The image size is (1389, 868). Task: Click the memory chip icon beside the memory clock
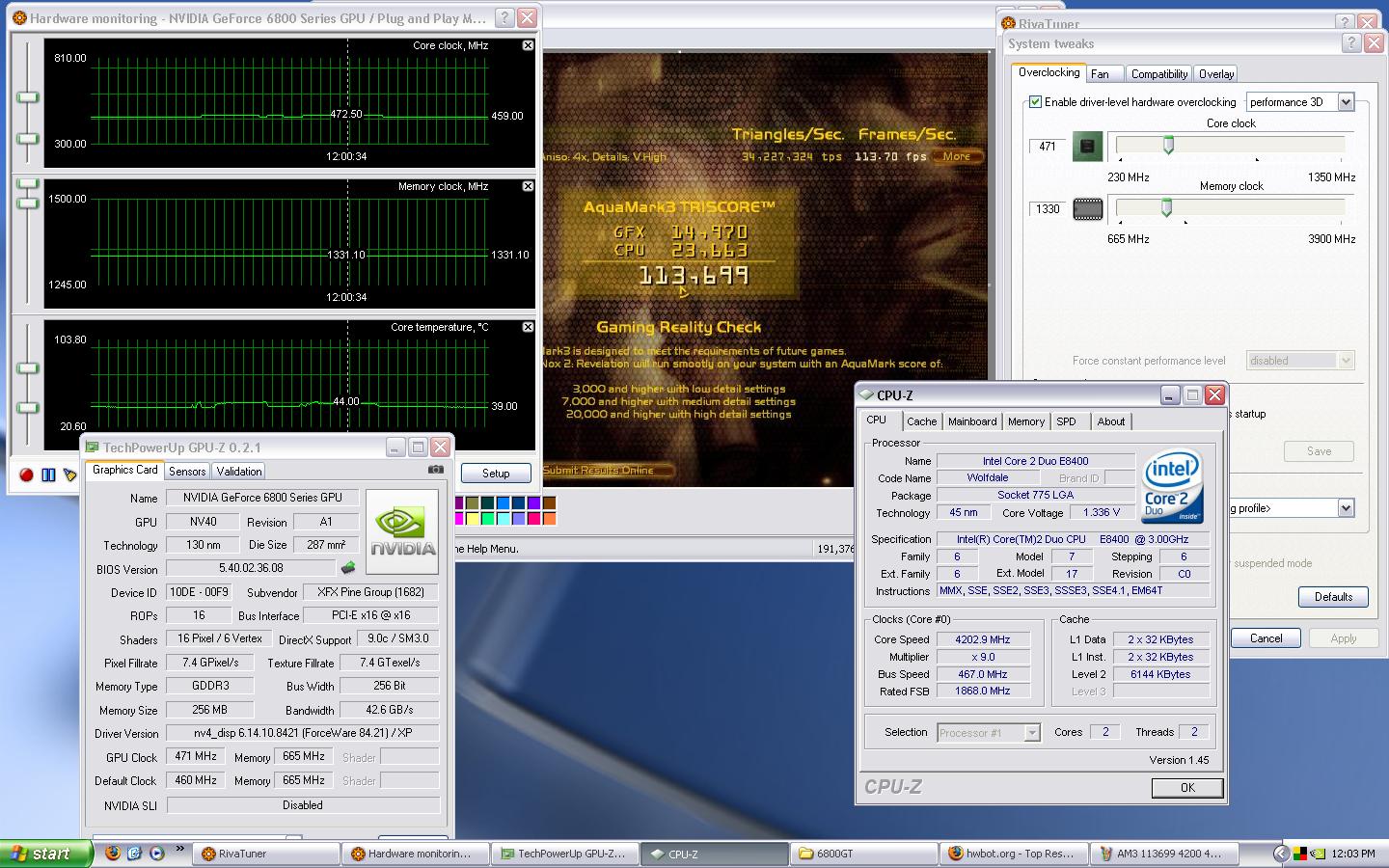tap(1088, 209)
